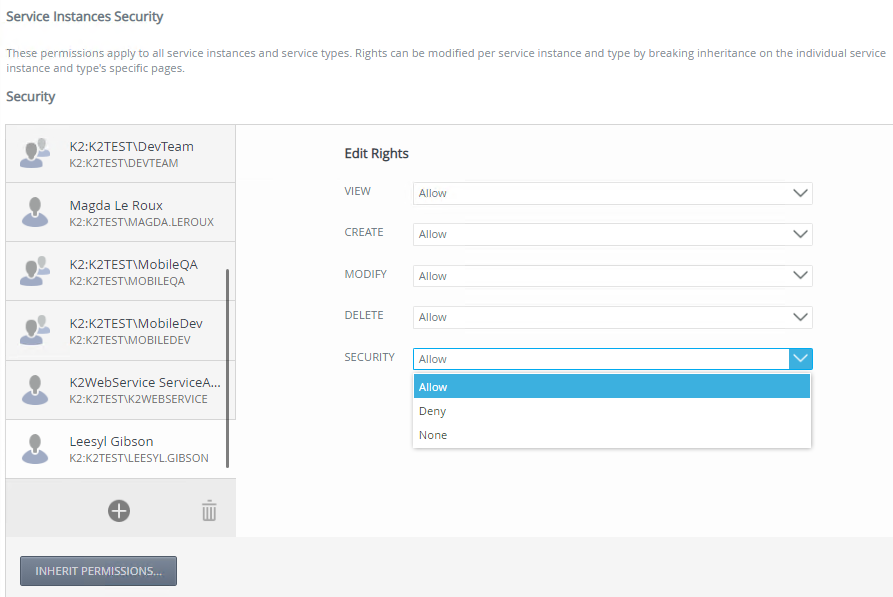Click the MobileQA group avatar icon
Screen dimensions: 893x597
pos(37,272)
